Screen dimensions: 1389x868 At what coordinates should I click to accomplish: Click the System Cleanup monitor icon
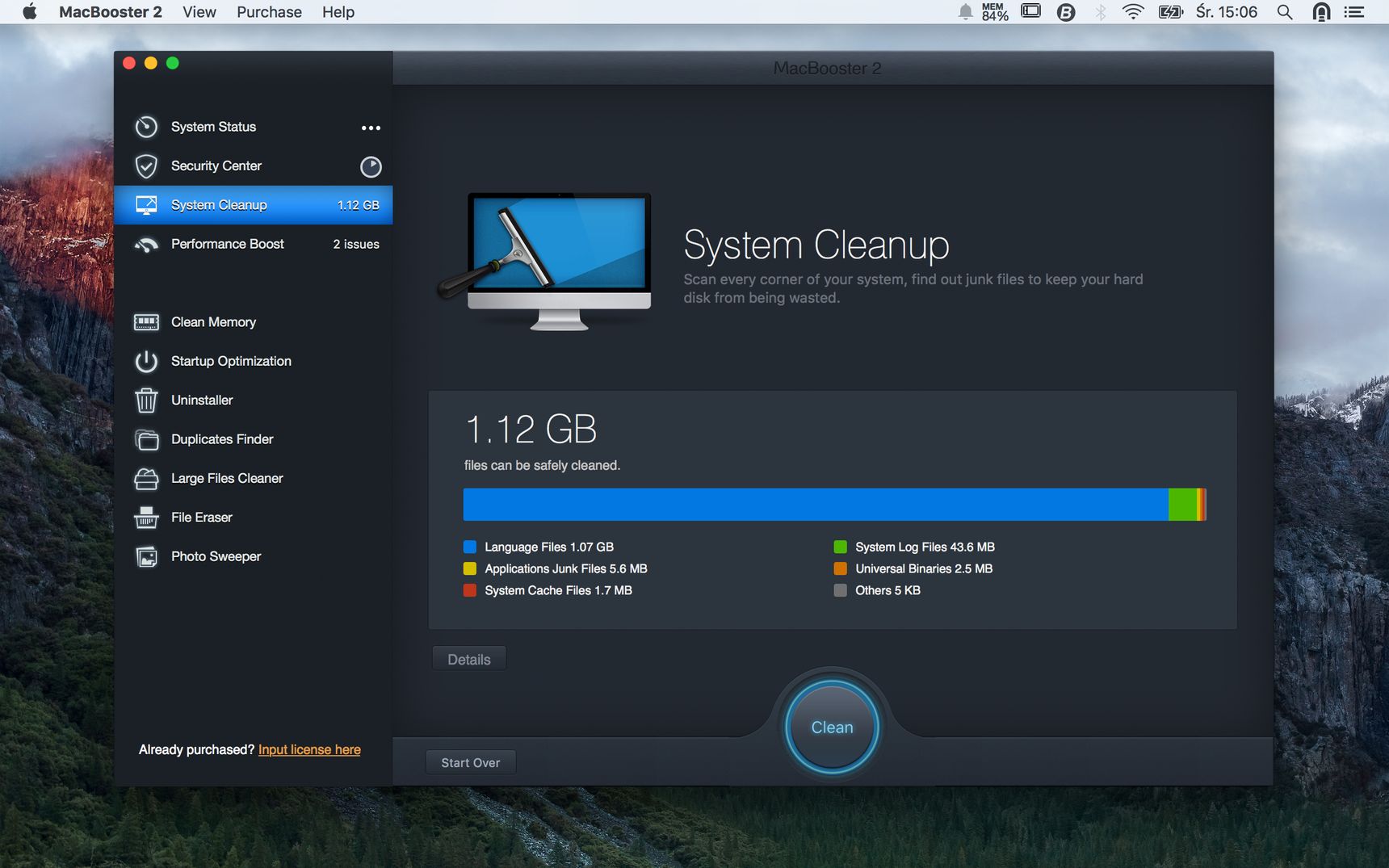[x=146, y=205]
